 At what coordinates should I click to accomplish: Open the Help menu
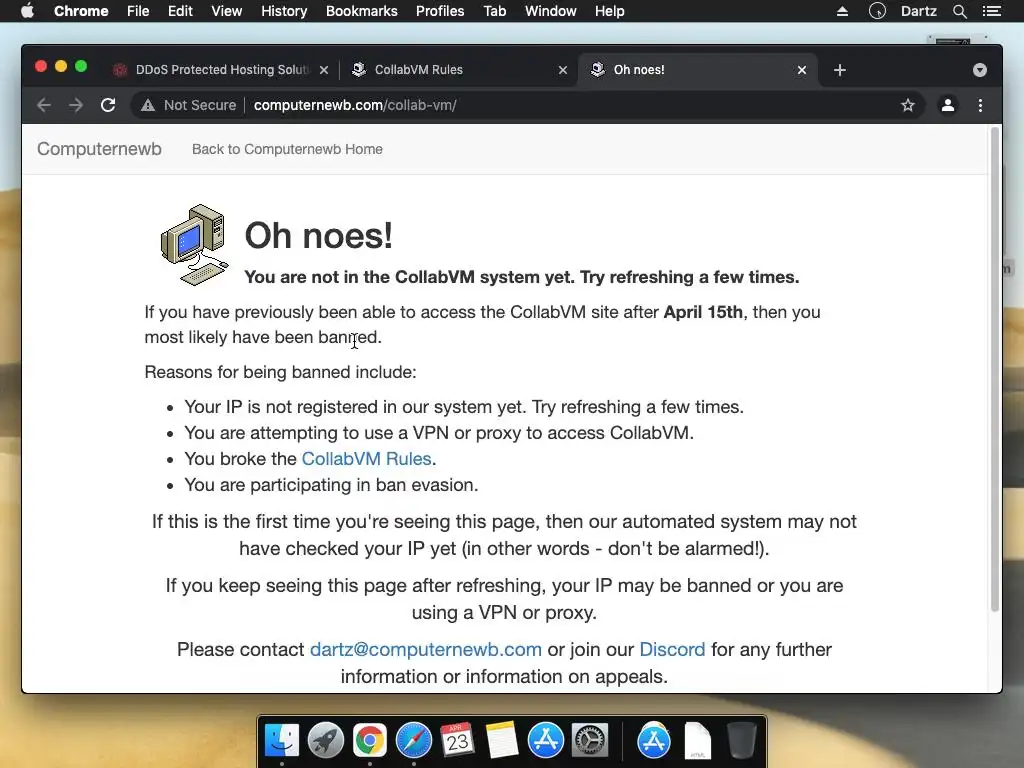tap(609, 11)
